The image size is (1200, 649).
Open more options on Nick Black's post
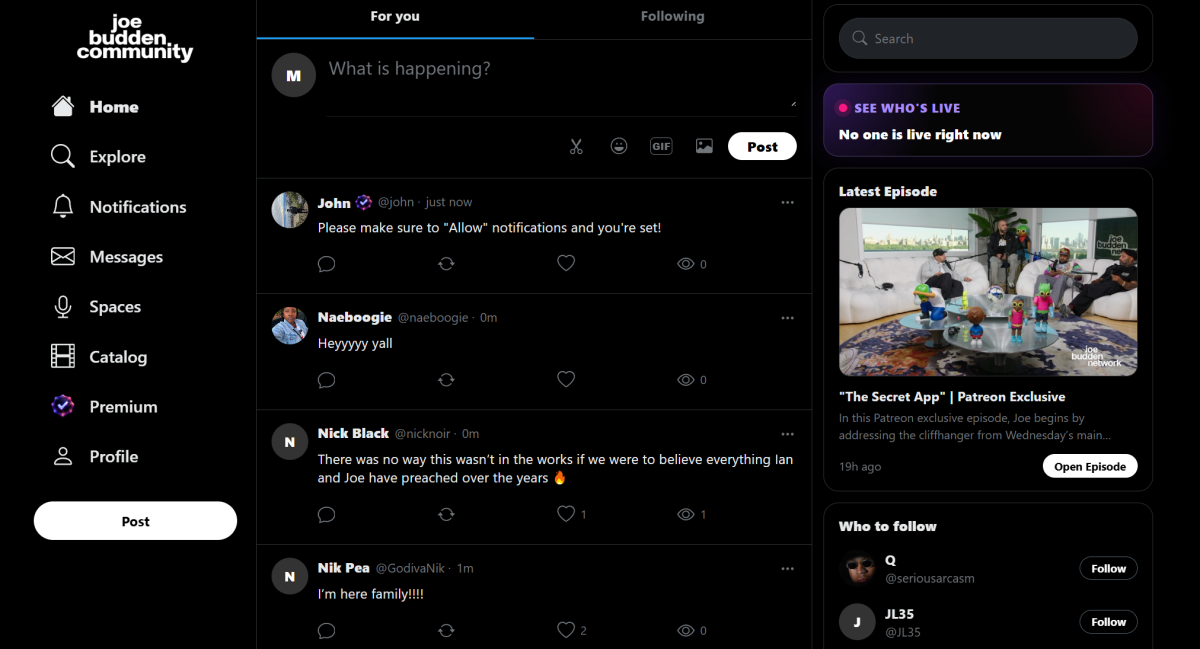point(787,433)
